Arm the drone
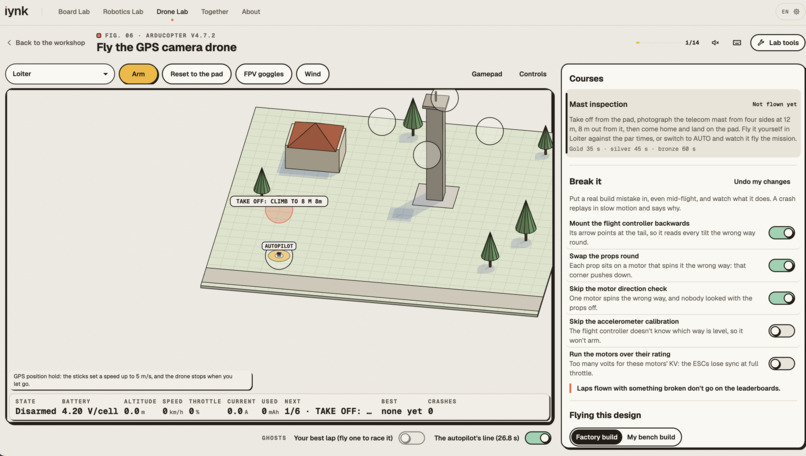The image size is (806, 456). click(x=138, y=74)
